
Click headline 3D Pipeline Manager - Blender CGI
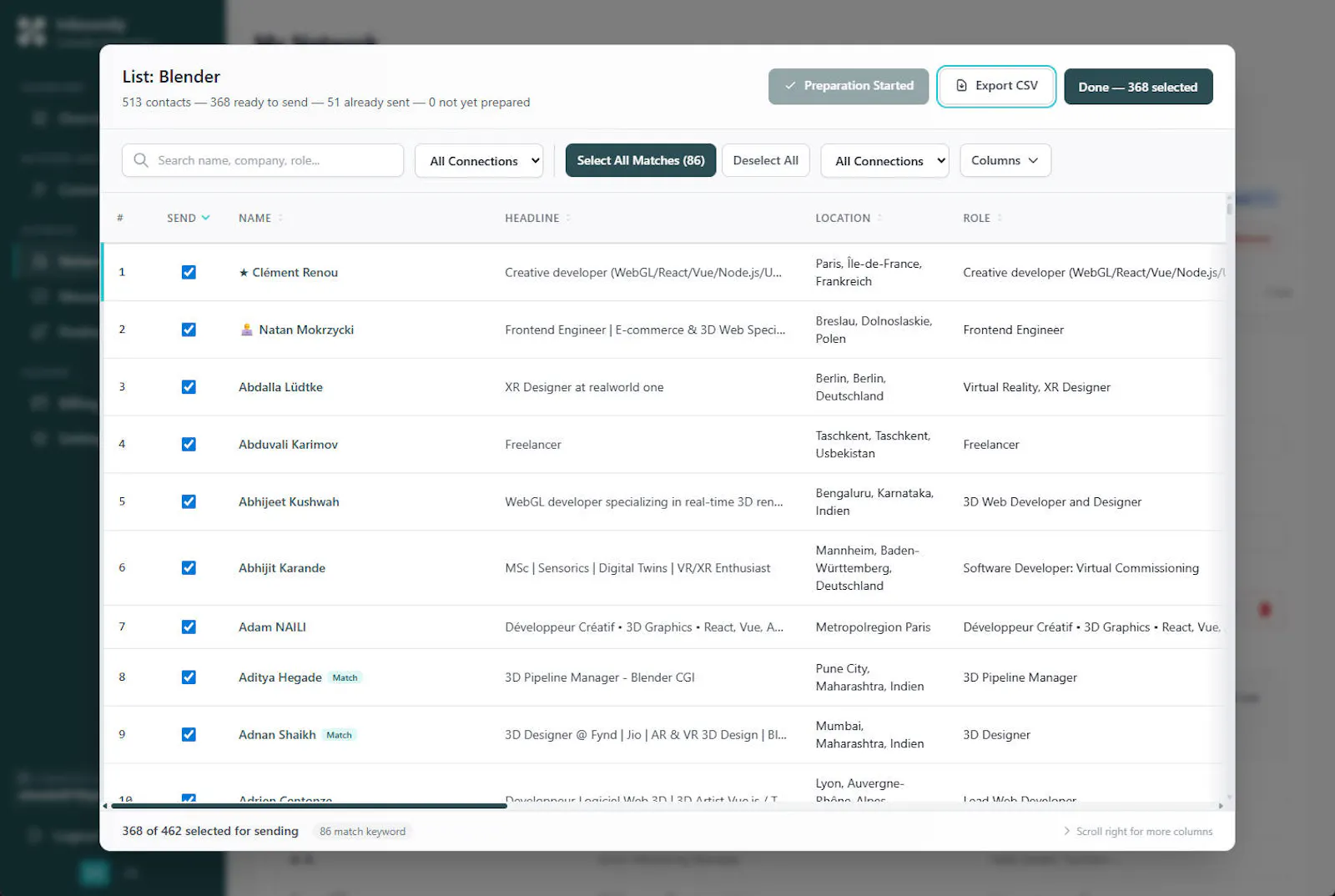click(599, 677)
